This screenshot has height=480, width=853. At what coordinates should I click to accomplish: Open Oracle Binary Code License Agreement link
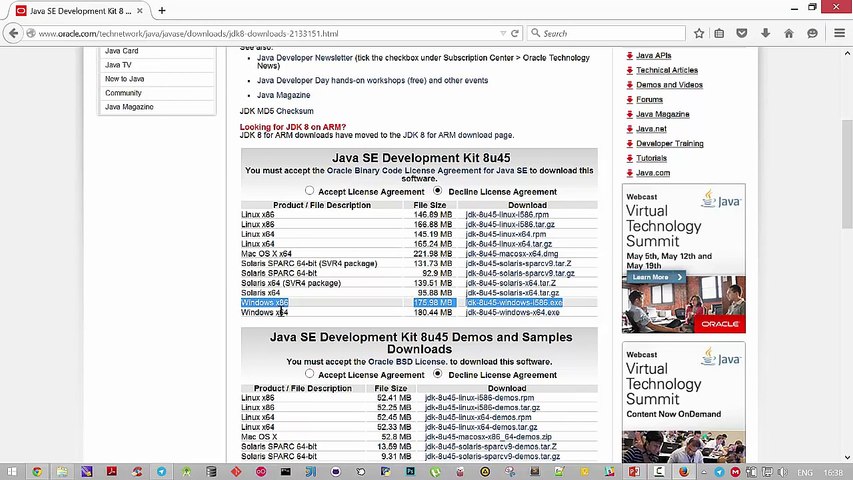(x=427, y=170)
